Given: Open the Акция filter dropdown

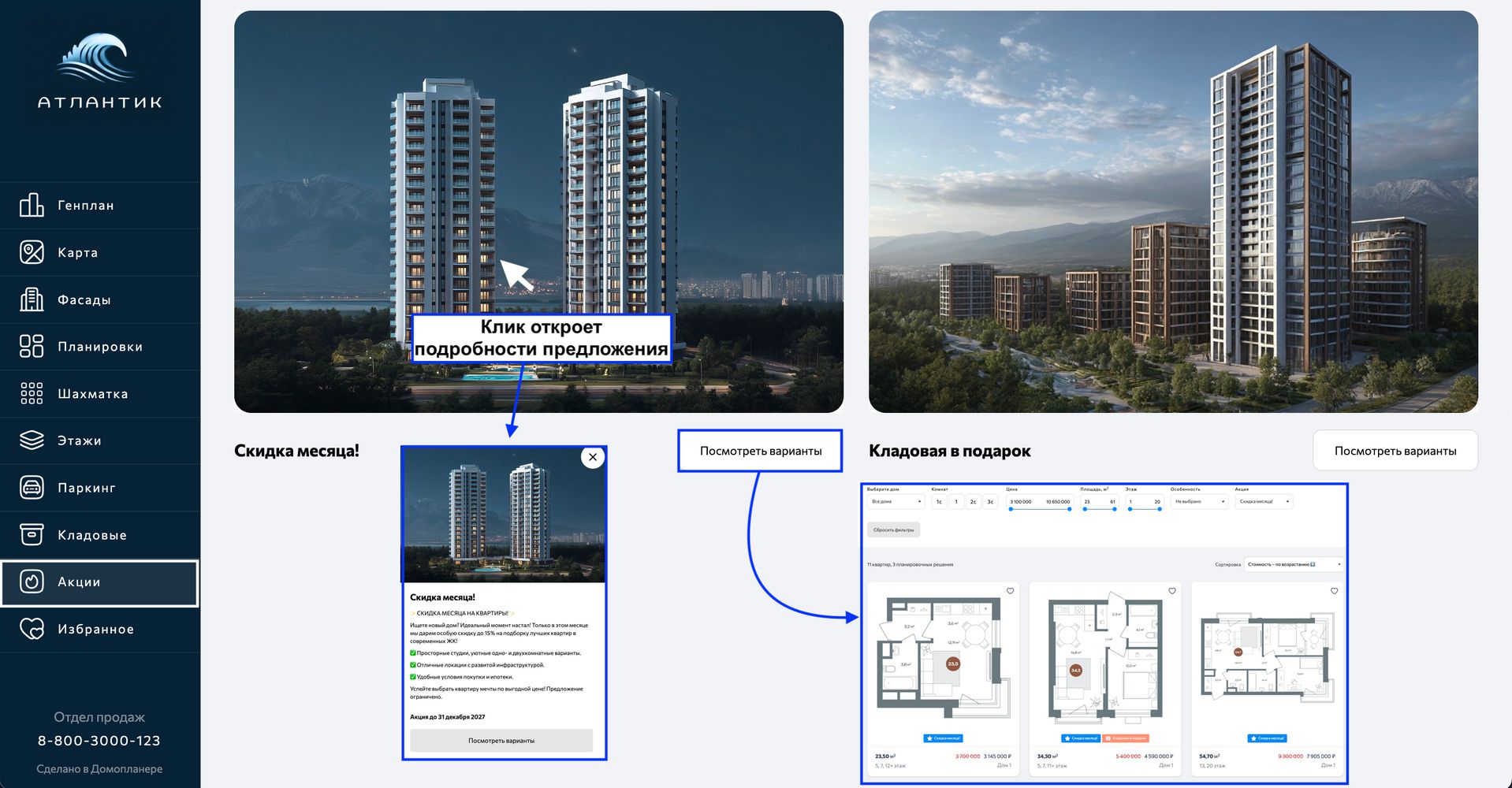Looking at the screenshot, I should click(1264, 502).
